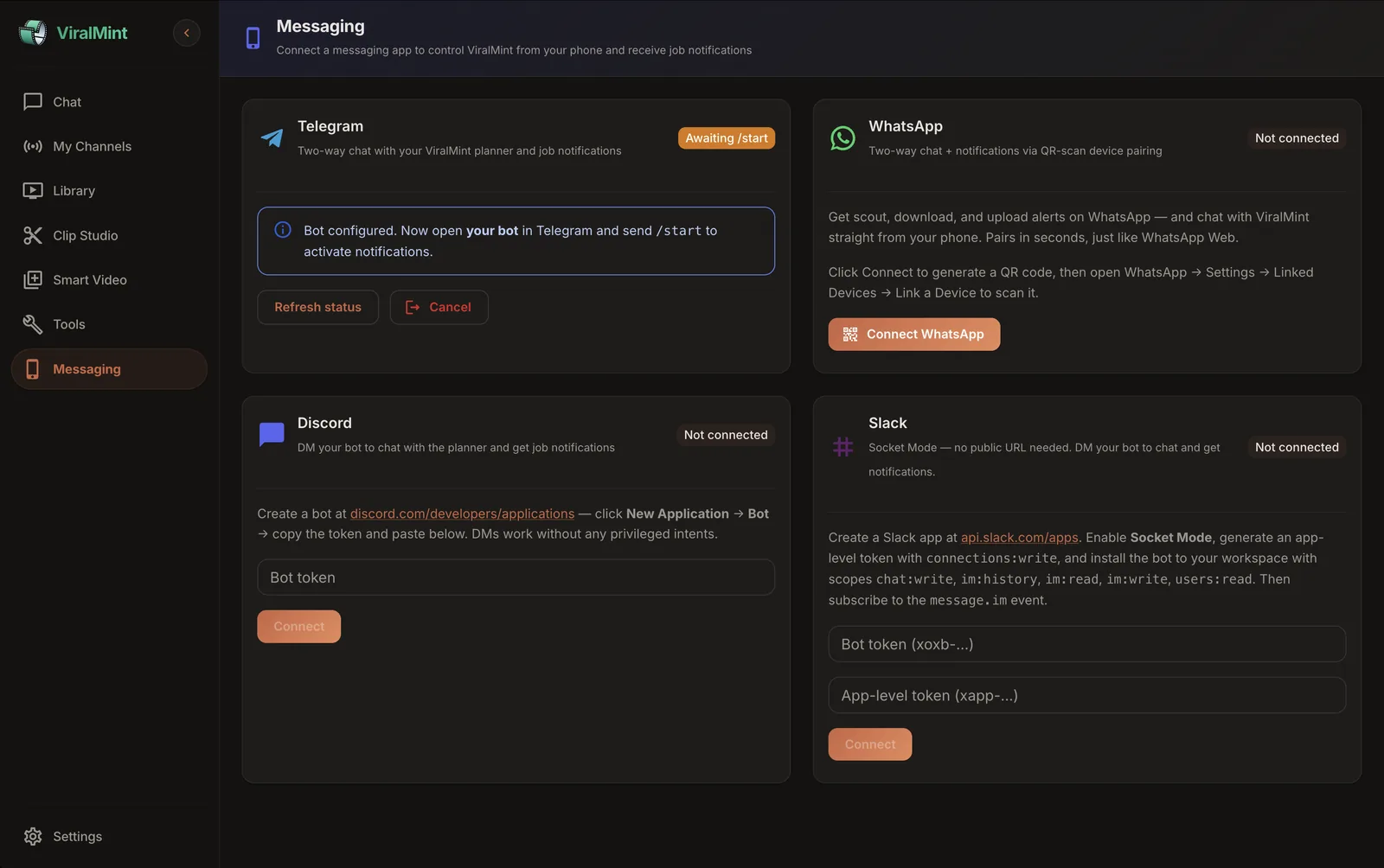Click the ViralMint logo icon
Viewport: 1384px width, 868px height.
tap(33, 33)
